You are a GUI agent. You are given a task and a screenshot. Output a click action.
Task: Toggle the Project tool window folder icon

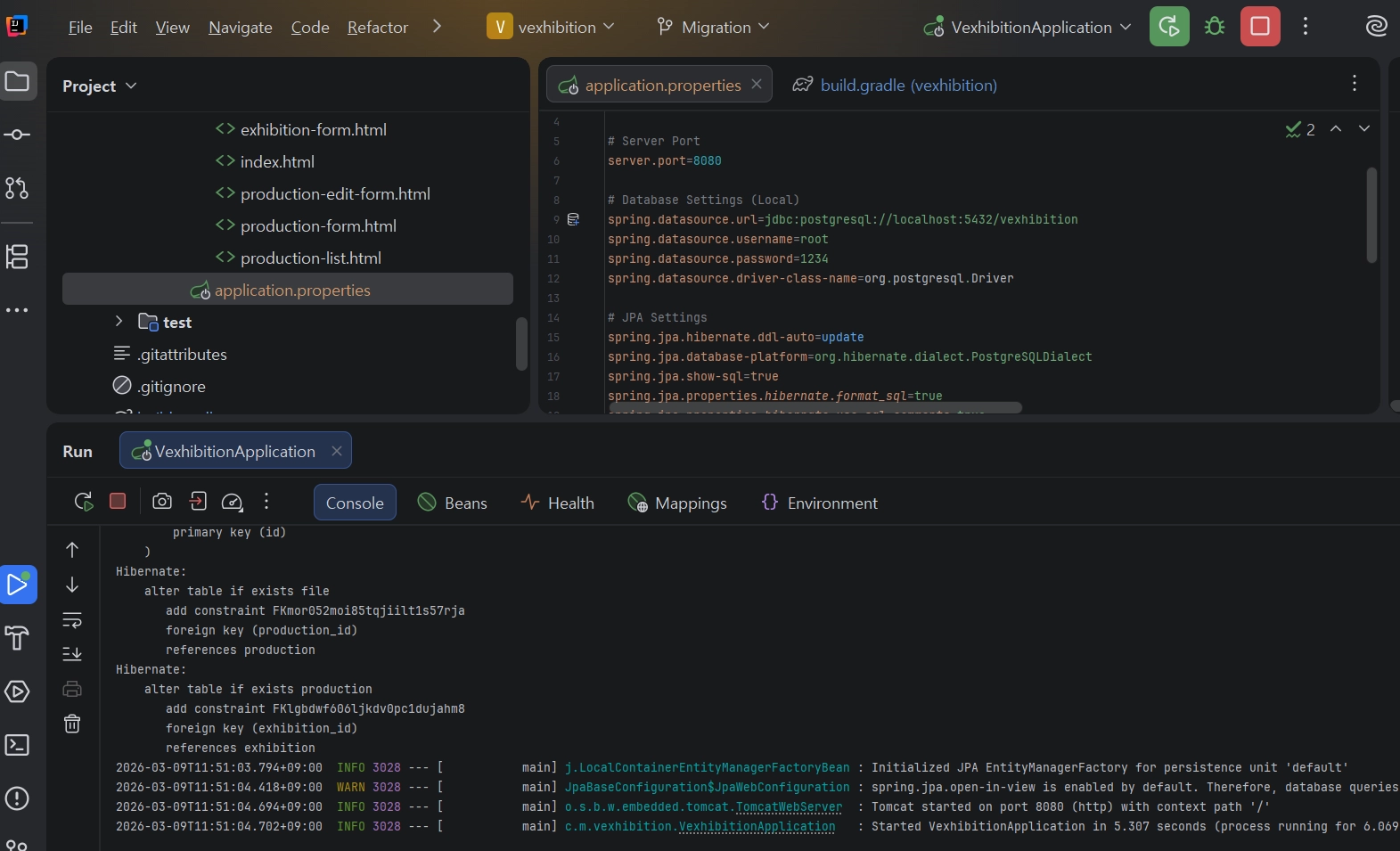coord(17,82)
